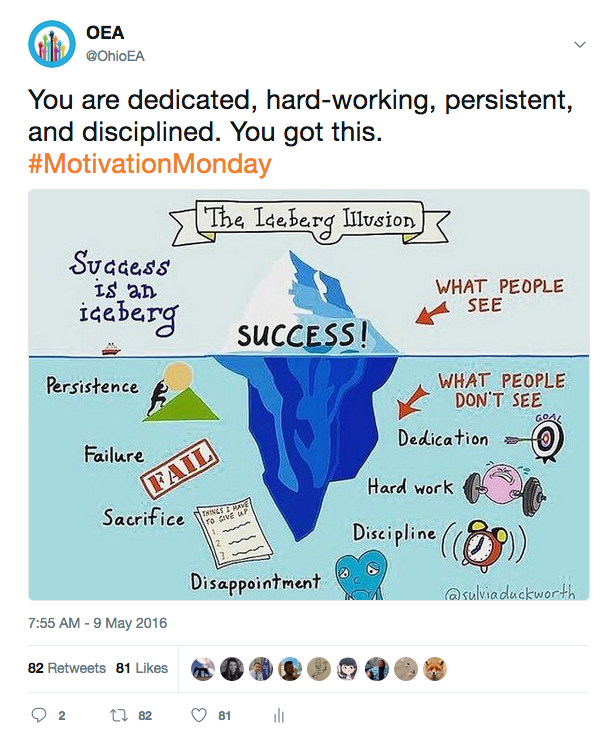Click the reply speech bubble icon
The width and height of the screenshot is (616, 752).
(x=39, y=715)
